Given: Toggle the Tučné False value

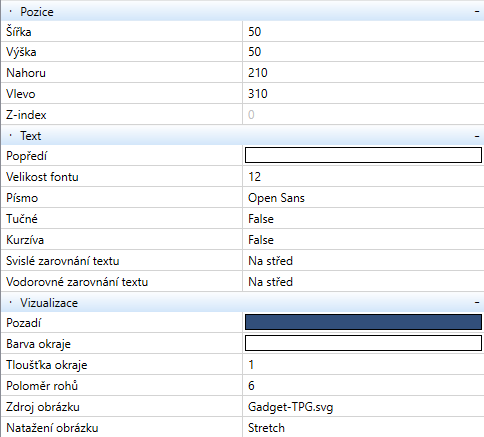Looking at the screenshot, I should point(363,219).
